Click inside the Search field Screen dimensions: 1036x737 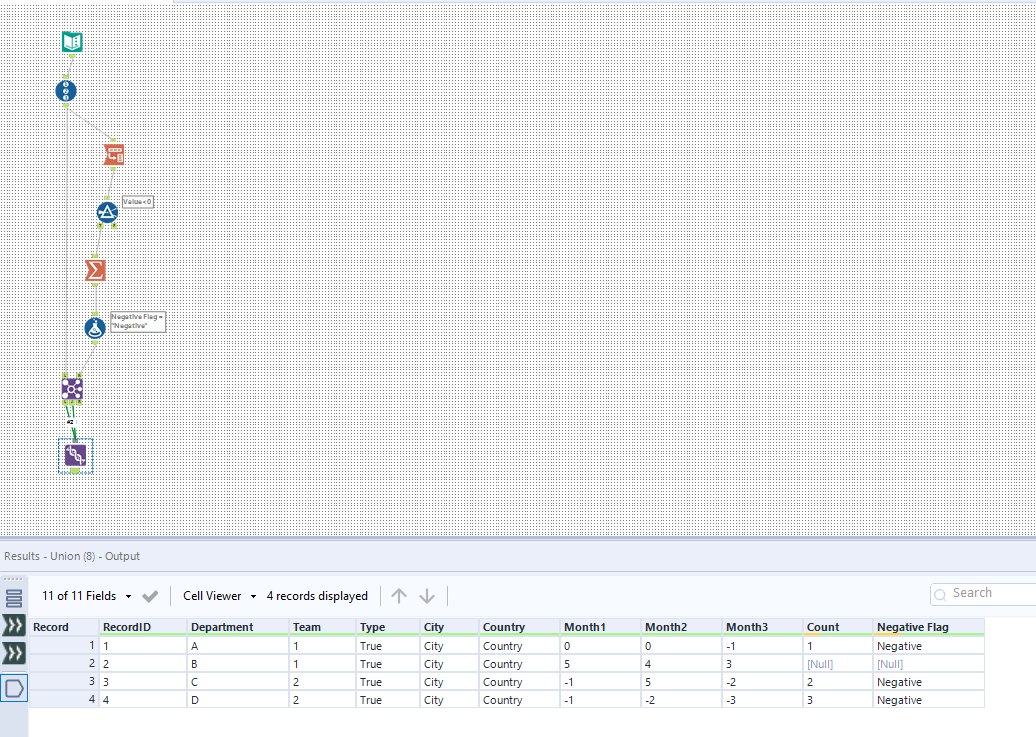click(x=990, y=592)
